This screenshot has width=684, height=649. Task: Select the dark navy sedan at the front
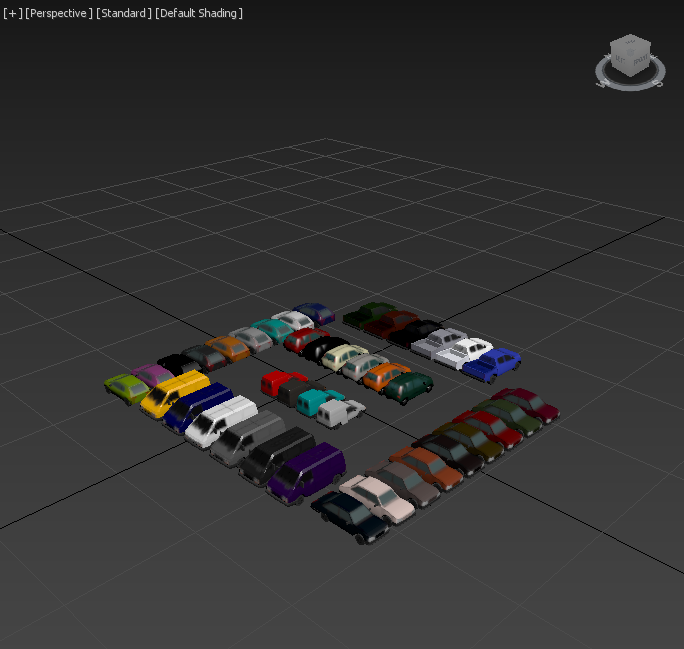tap(350, 517)
